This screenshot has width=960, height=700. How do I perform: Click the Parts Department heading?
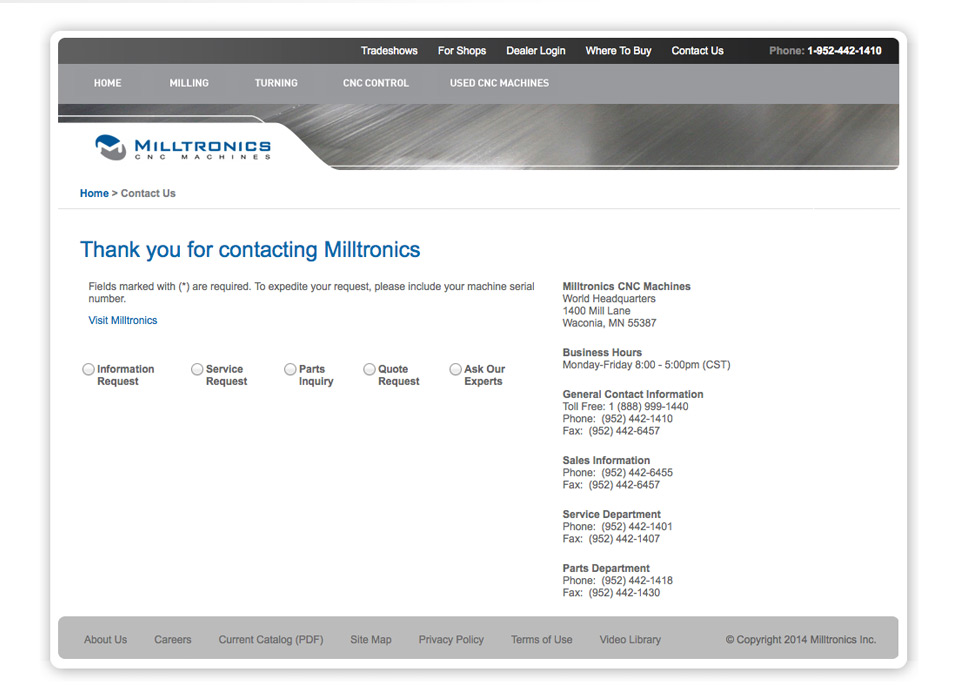click(x=606, y=568)
